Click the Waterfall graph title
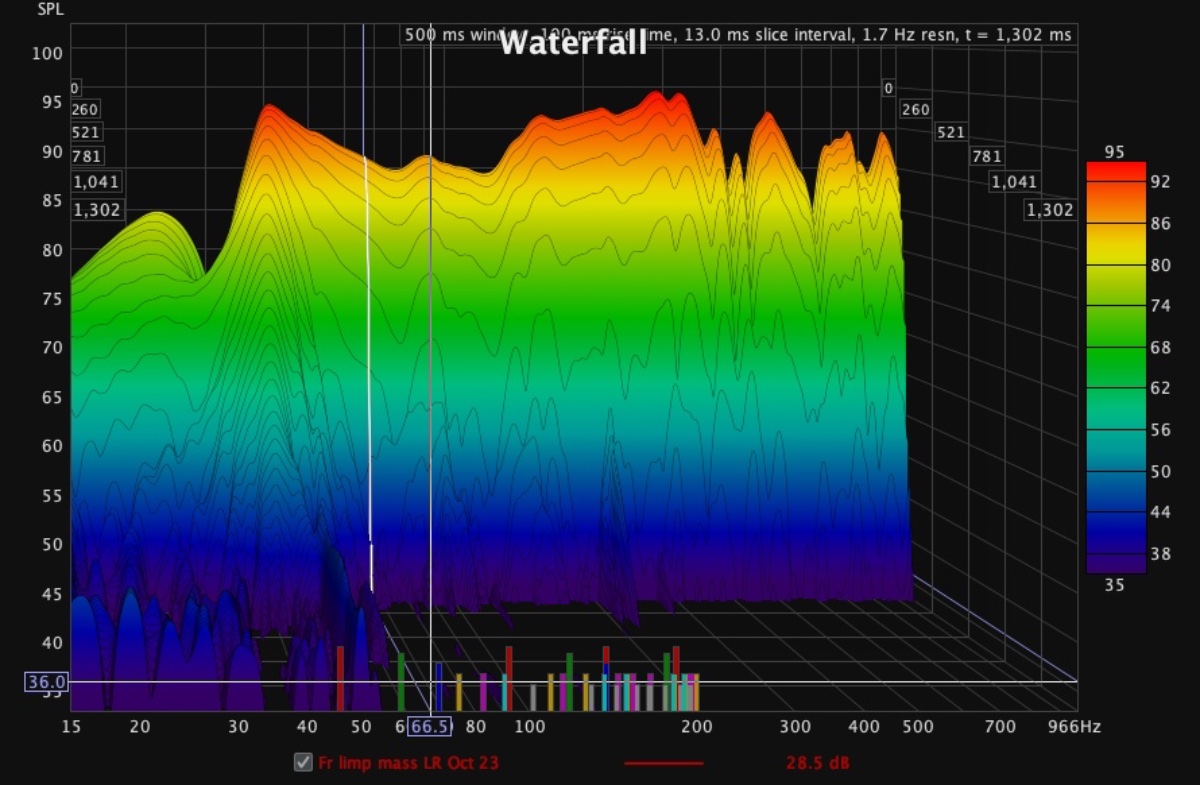 tap(572, 43)
